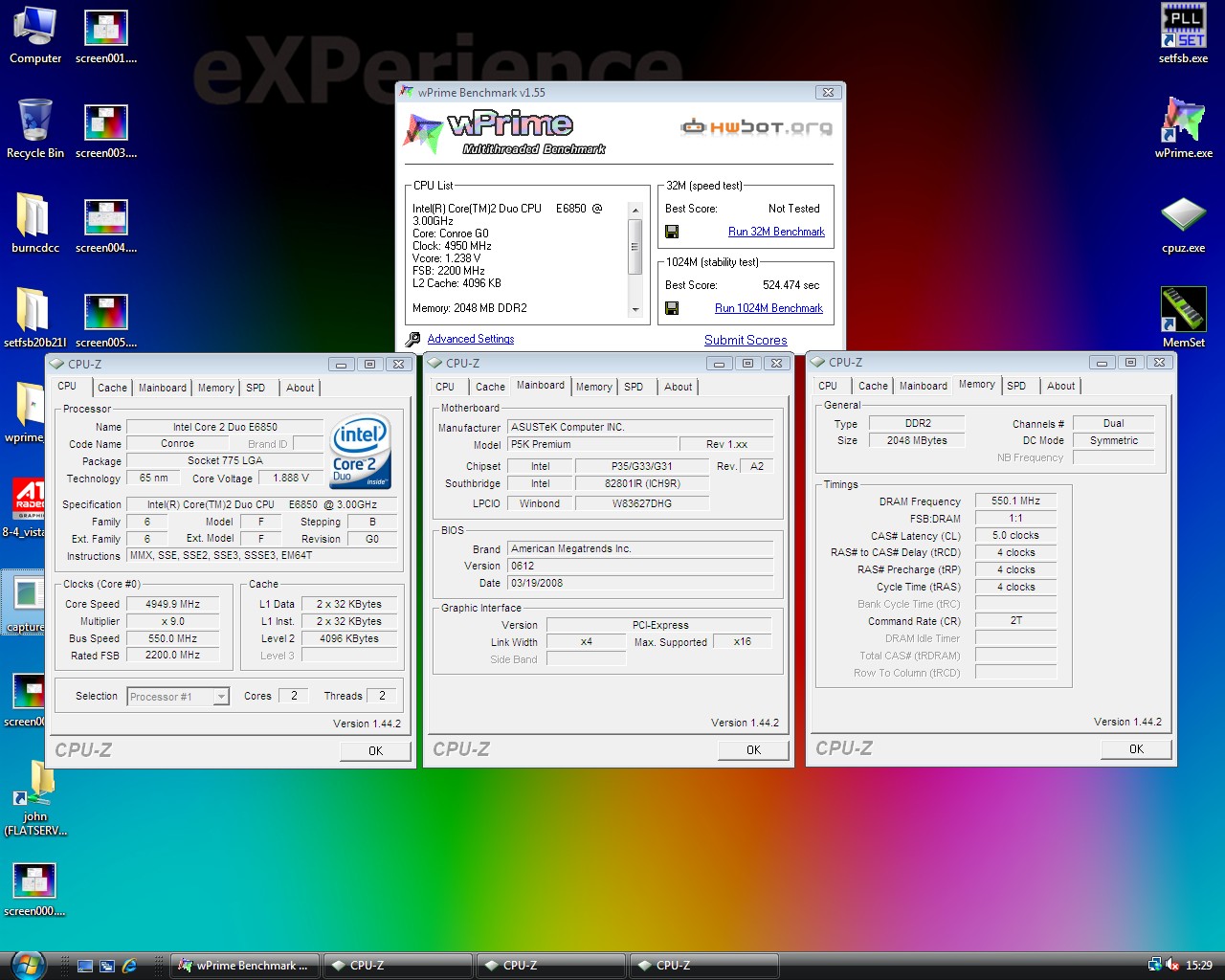Open SPD tab in right CPU-Z window

[1016, 386]
